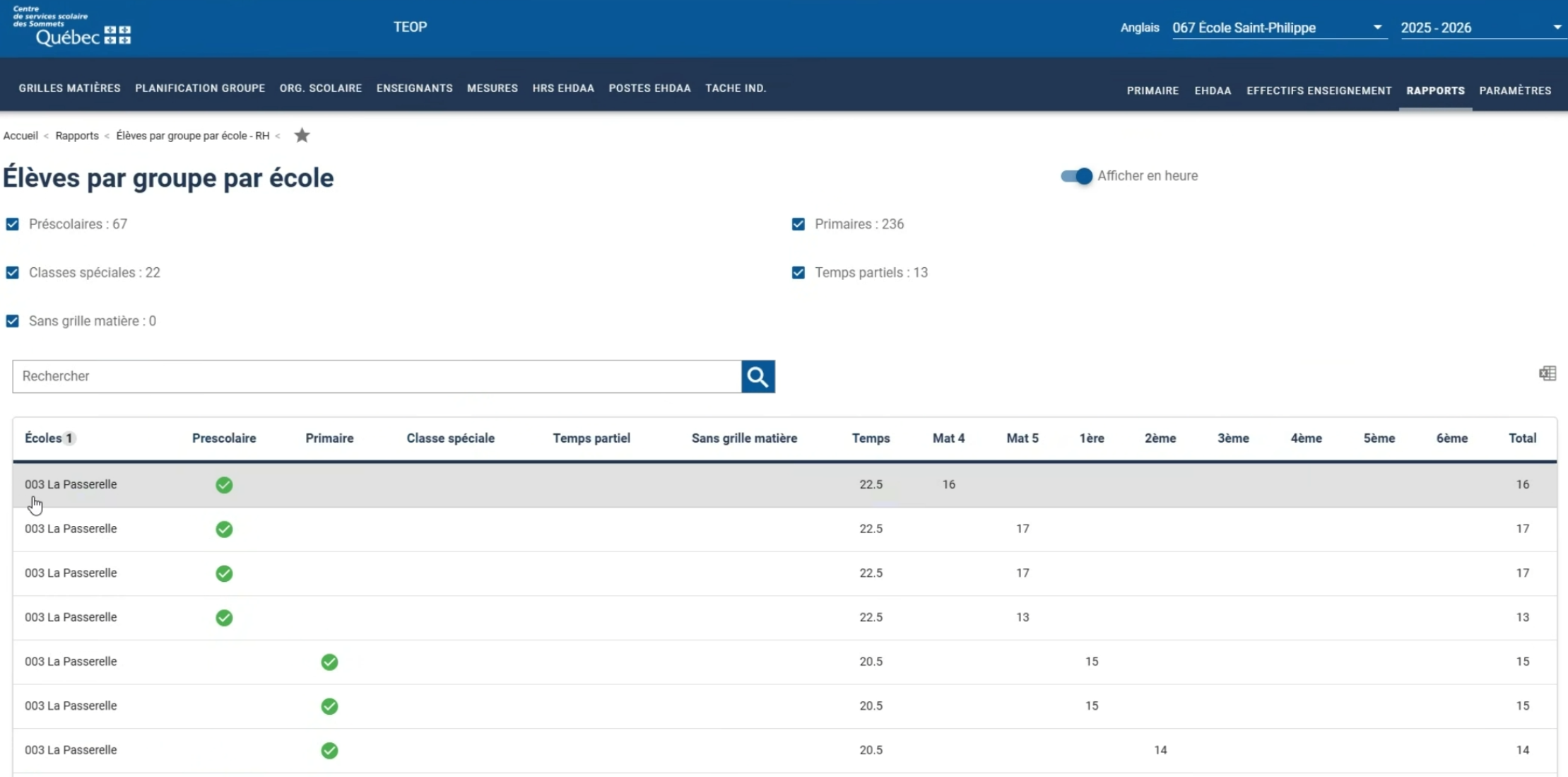The height and width of the screenshot is (777, 1568).
Task: Open the Mesures menu
Action: 493,88
